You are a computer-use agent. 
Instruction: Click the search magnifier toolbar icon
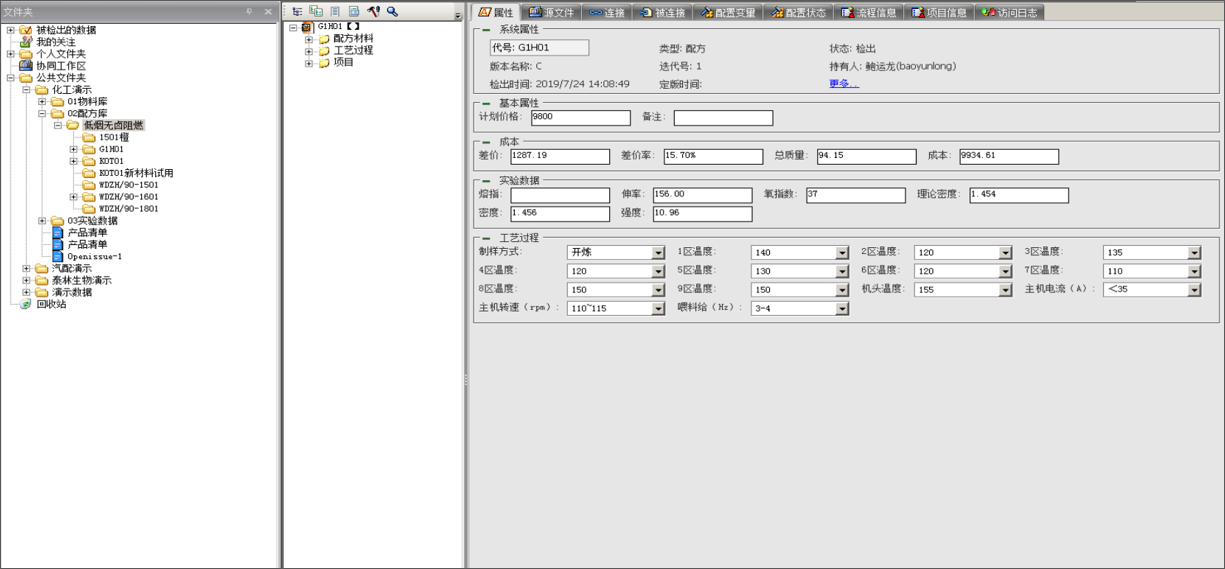coord(393,12)
